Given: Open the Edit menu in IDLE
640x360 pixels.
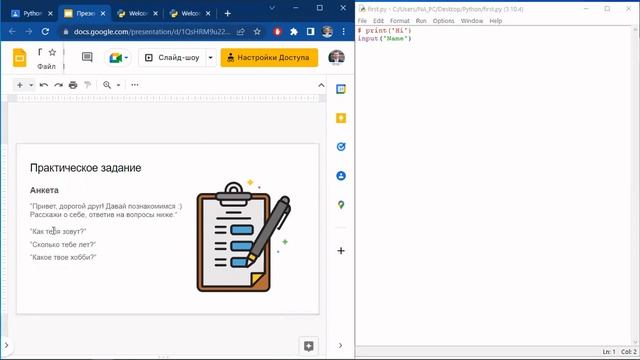Looking at the screenshot, I should pyautogui.click(x=378, y=21).
